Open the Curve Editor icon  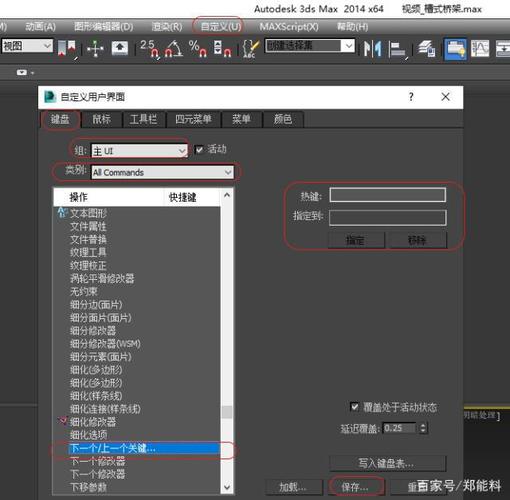[x=480, y=49]
